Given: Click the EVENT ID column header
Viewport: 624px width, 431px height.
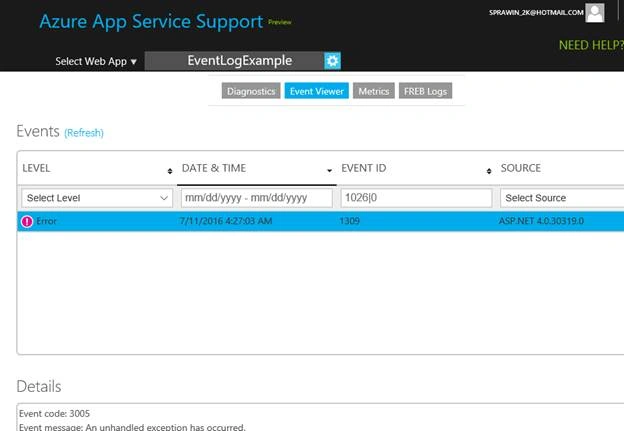Looking at the screenshot, I should (364, 168).
